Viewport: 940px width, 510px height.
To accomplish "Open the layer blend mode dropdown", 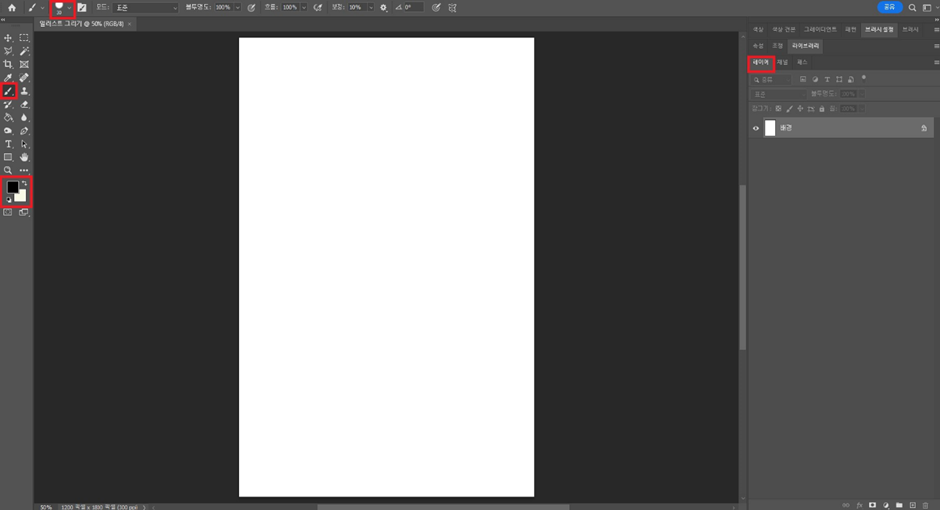I will [779, 94].
